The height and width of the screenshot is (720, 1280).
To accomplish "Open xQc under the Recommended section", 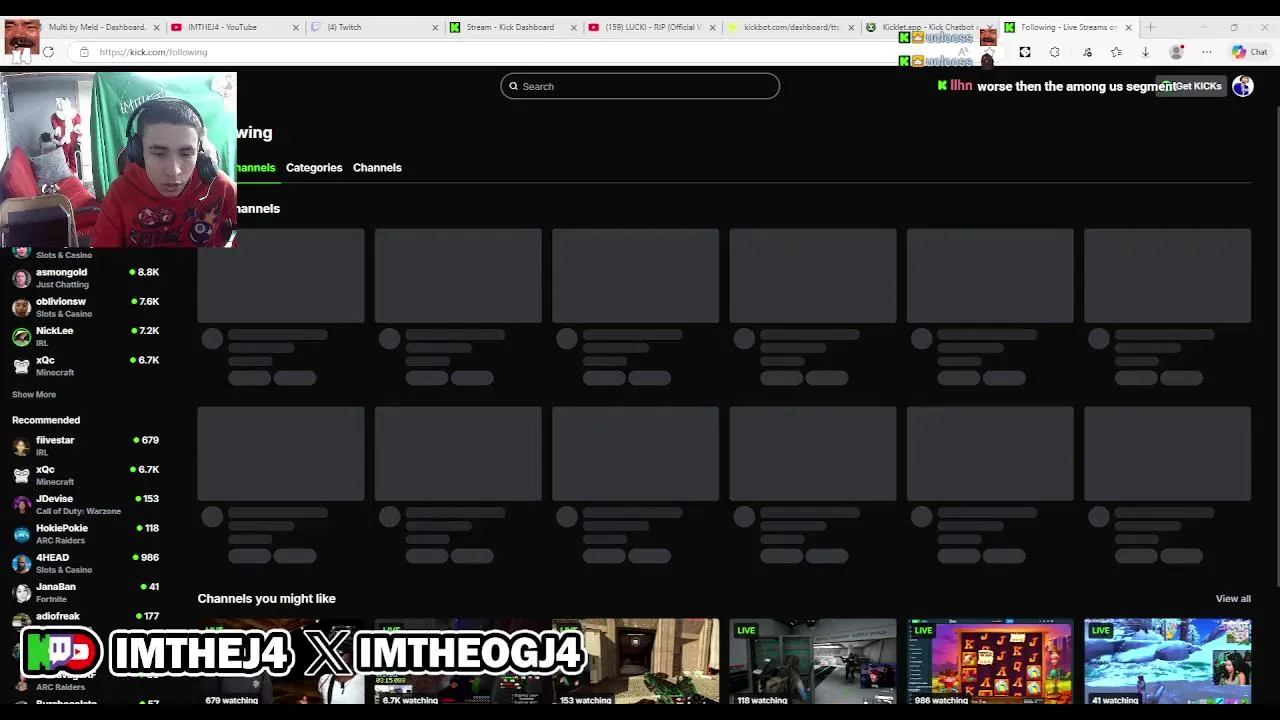I will tap(85, 475).
